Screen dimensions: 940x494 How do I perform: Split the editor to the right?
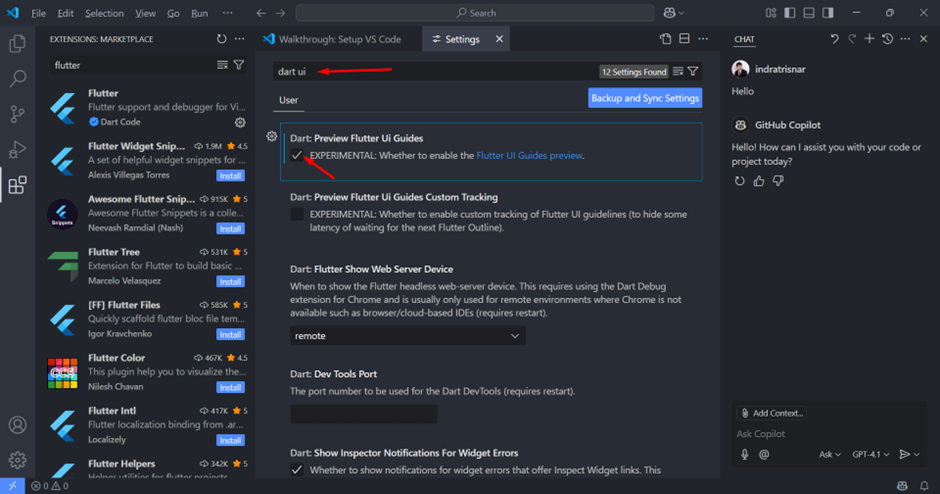pyautogui.click(x=684, y=39)
